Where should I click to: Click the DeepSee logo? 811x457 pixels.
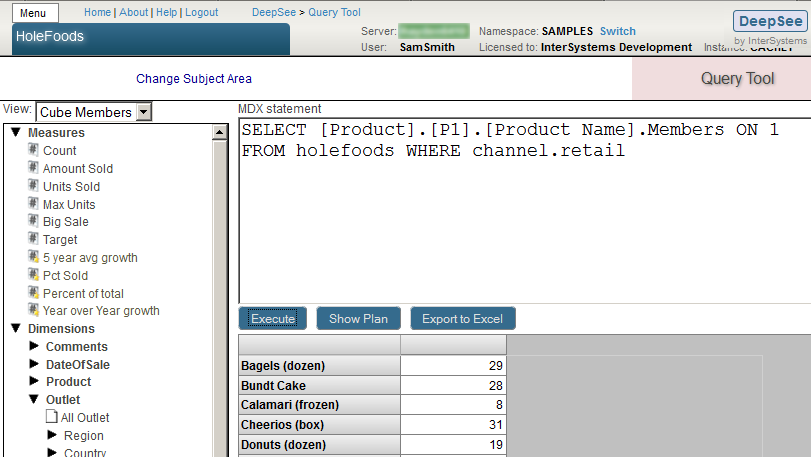pos(770,21)
